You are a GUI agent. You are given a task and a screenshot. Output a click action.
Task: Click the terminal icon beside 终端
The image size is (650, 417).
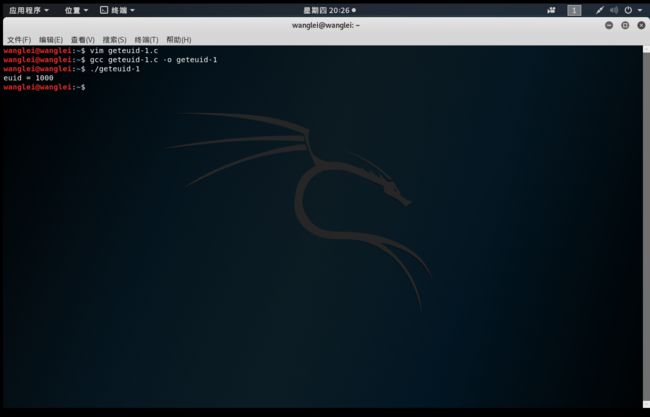pos(104,10)
